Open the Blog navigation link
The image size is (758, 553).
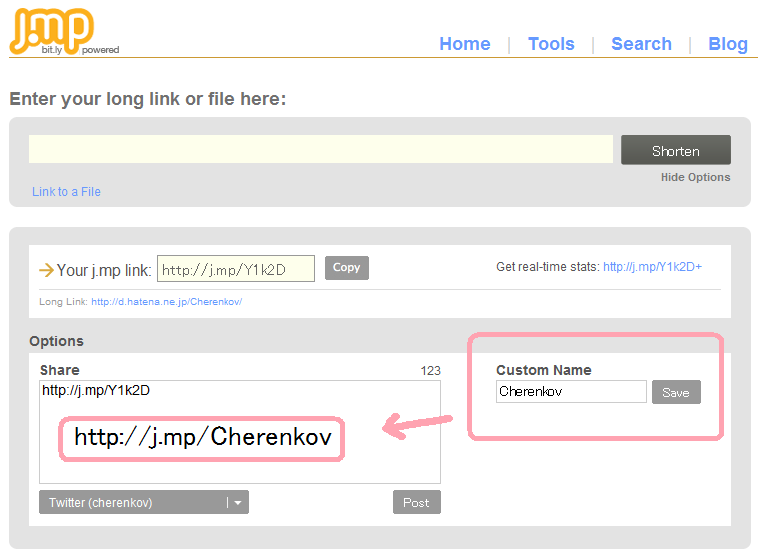click(x=728, y=44)
